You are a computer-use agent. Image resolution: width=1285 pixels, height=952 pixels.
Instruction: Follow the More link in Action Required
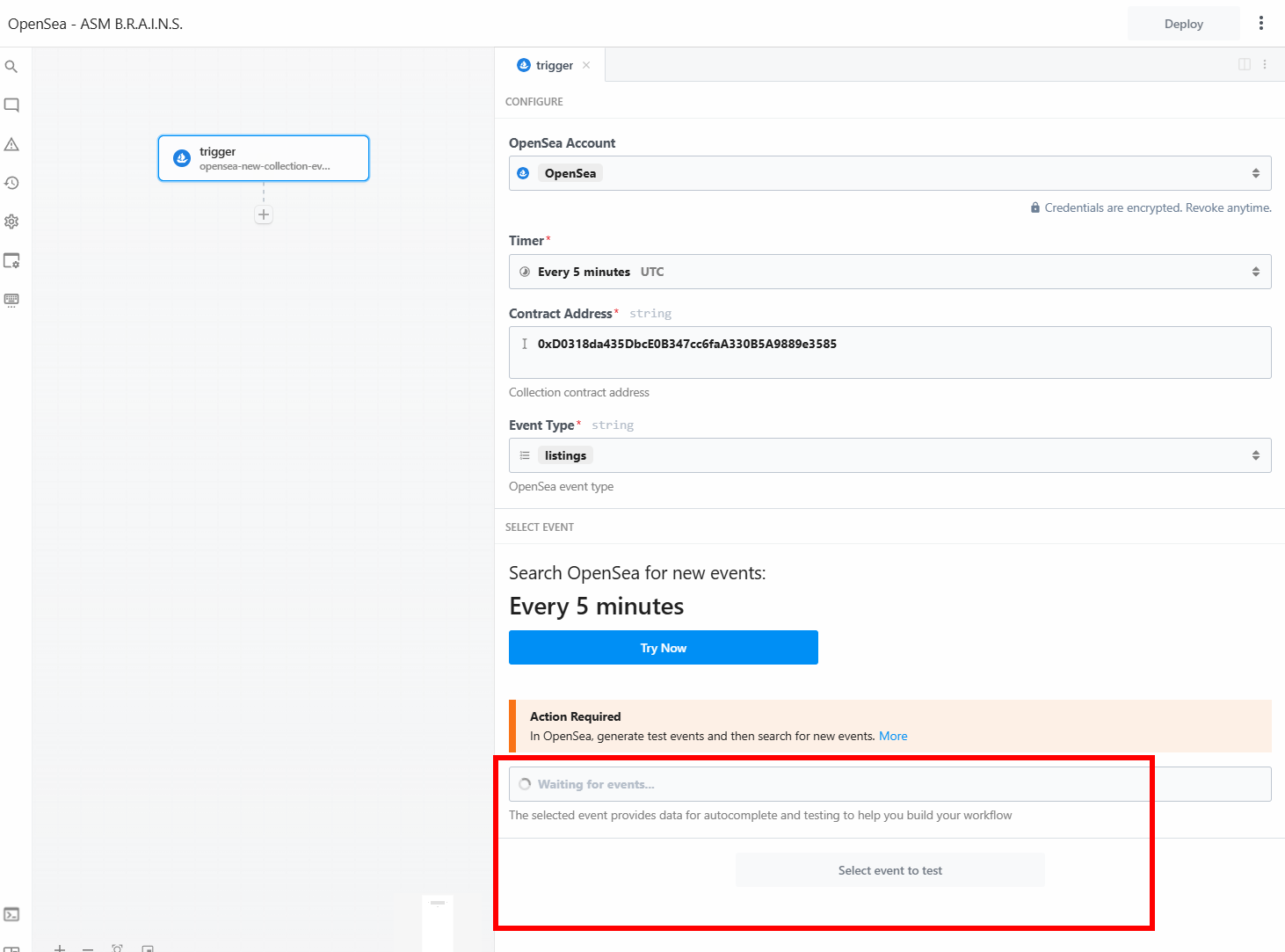tap(893, 736)
